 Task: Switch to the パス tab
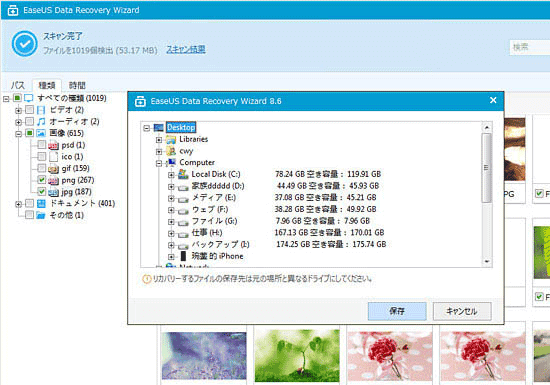(x=18, y=85)
